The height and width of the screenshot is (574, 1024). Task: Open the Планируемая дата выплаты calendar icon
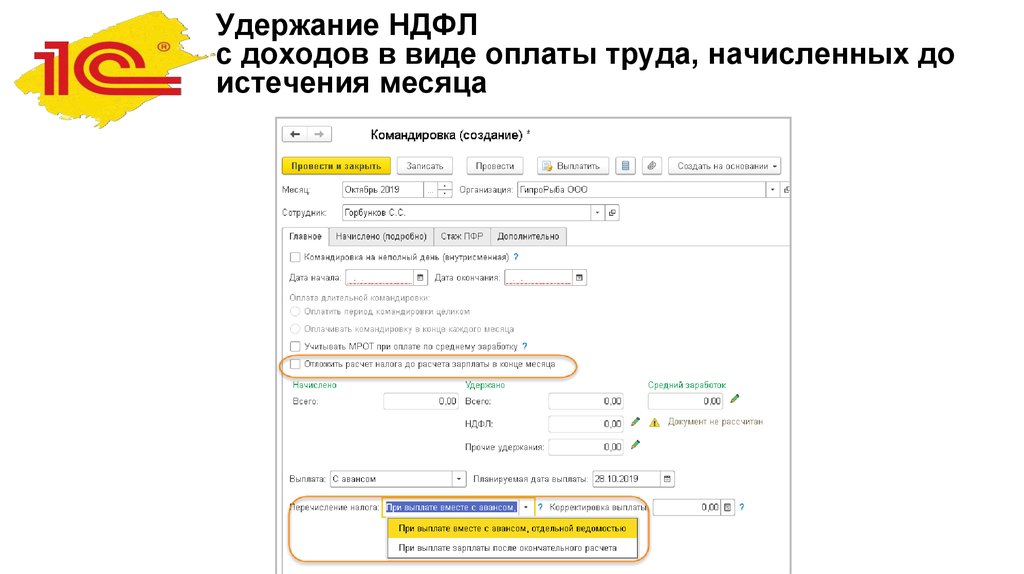[667, 479]
